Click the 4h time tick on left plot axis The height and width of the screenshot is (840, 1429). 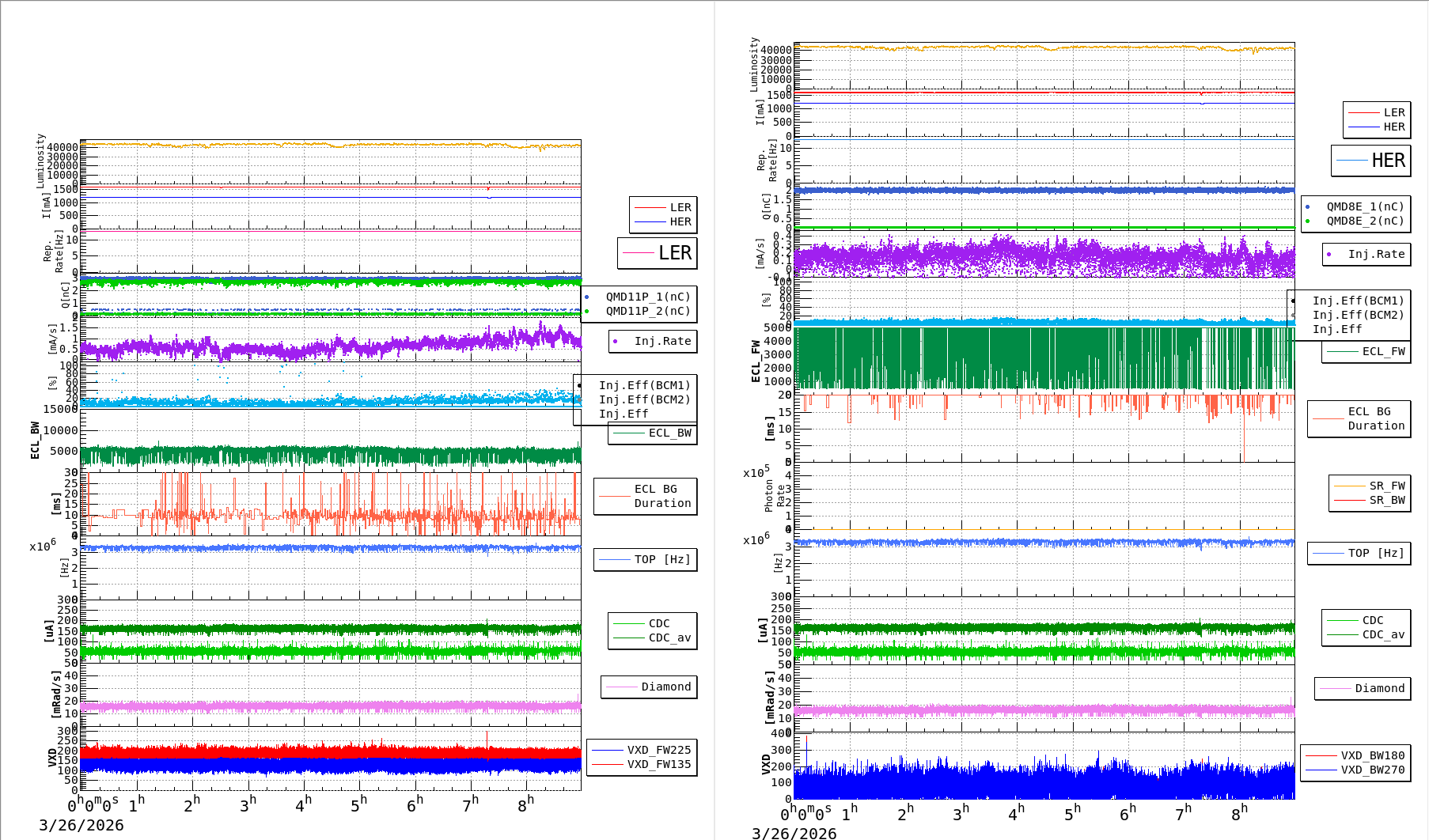(x=303, y=805)
